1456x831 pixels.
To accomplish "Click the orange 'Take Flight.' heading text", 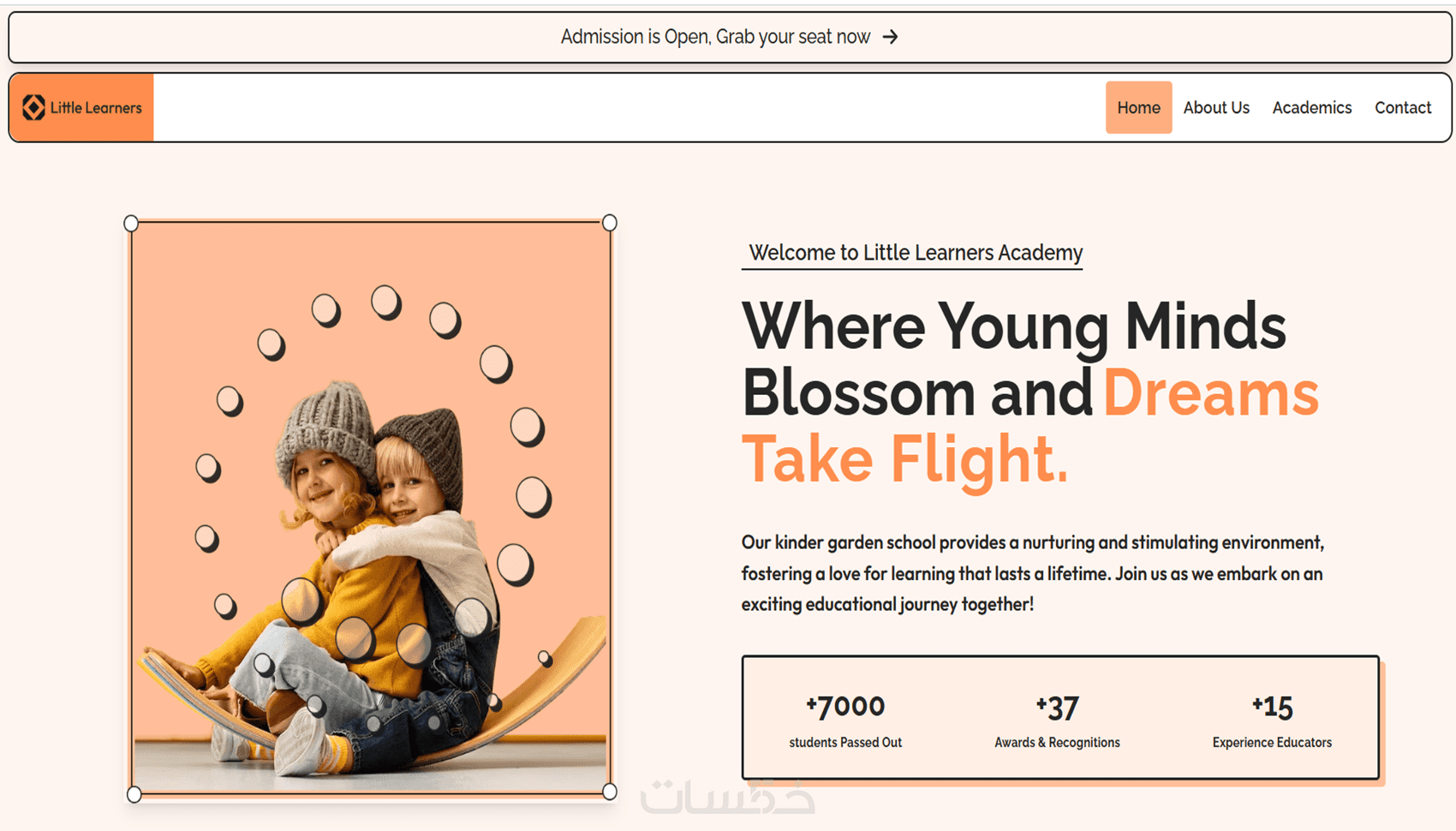I will (x=904, y=459).
